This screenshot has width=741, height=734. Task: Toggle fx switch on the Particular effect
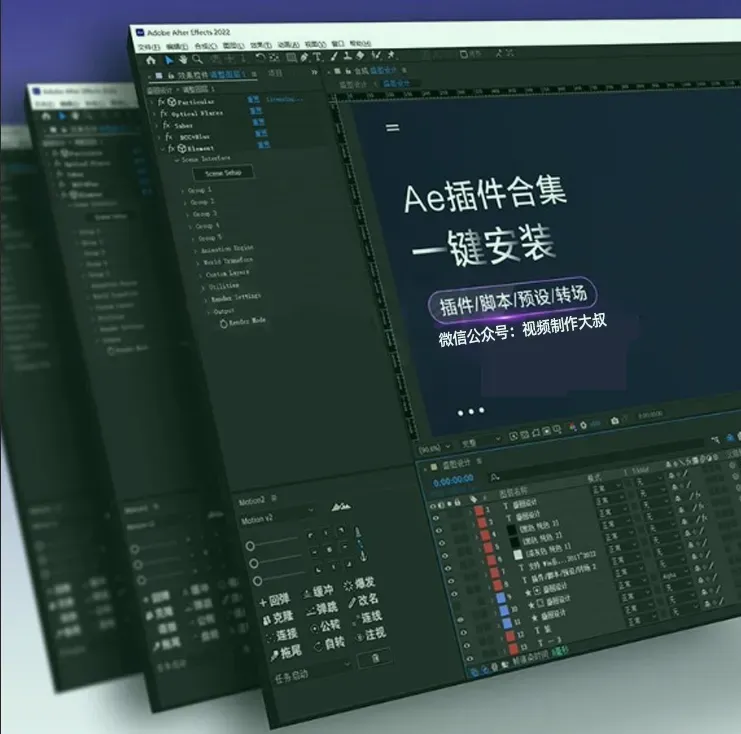(161, 102)
